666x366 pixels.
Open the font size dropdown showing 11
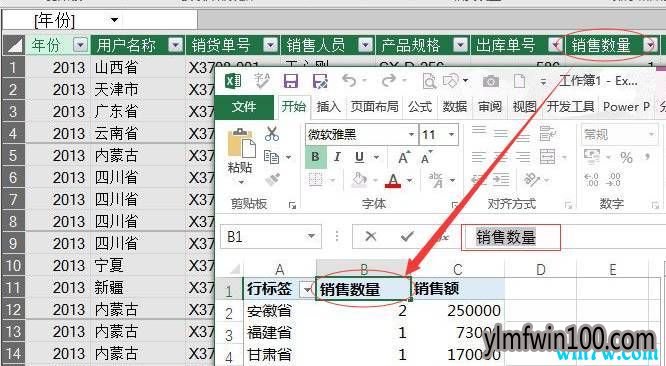(451, 135)
